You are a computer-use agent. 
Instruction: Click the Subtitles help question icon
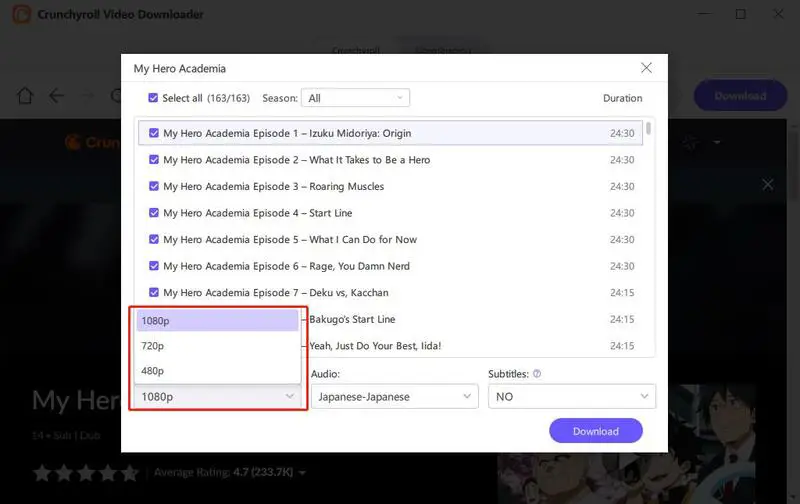click(x=537, y=374)
